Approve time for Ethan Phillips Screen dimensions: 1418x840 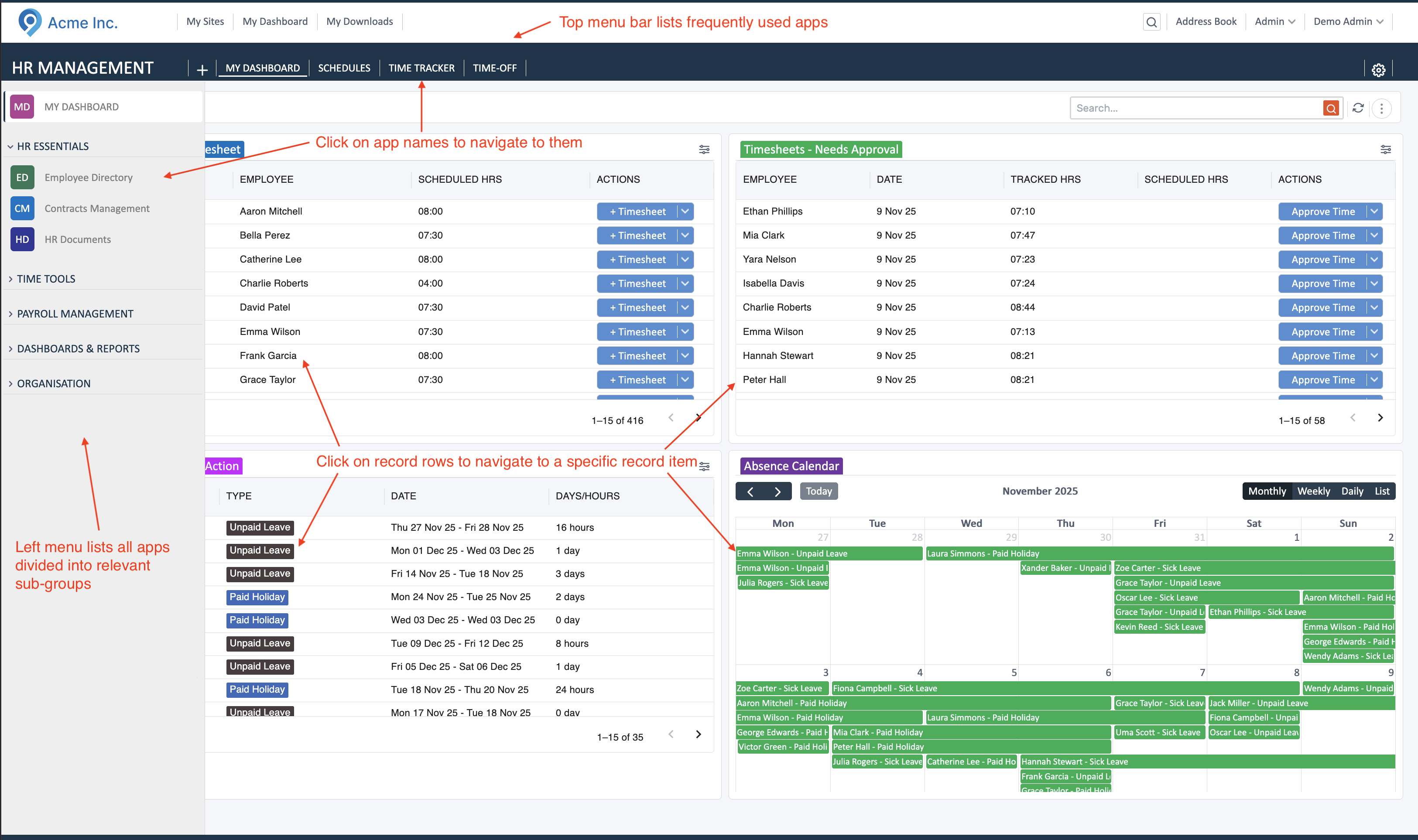(1322, 211)
